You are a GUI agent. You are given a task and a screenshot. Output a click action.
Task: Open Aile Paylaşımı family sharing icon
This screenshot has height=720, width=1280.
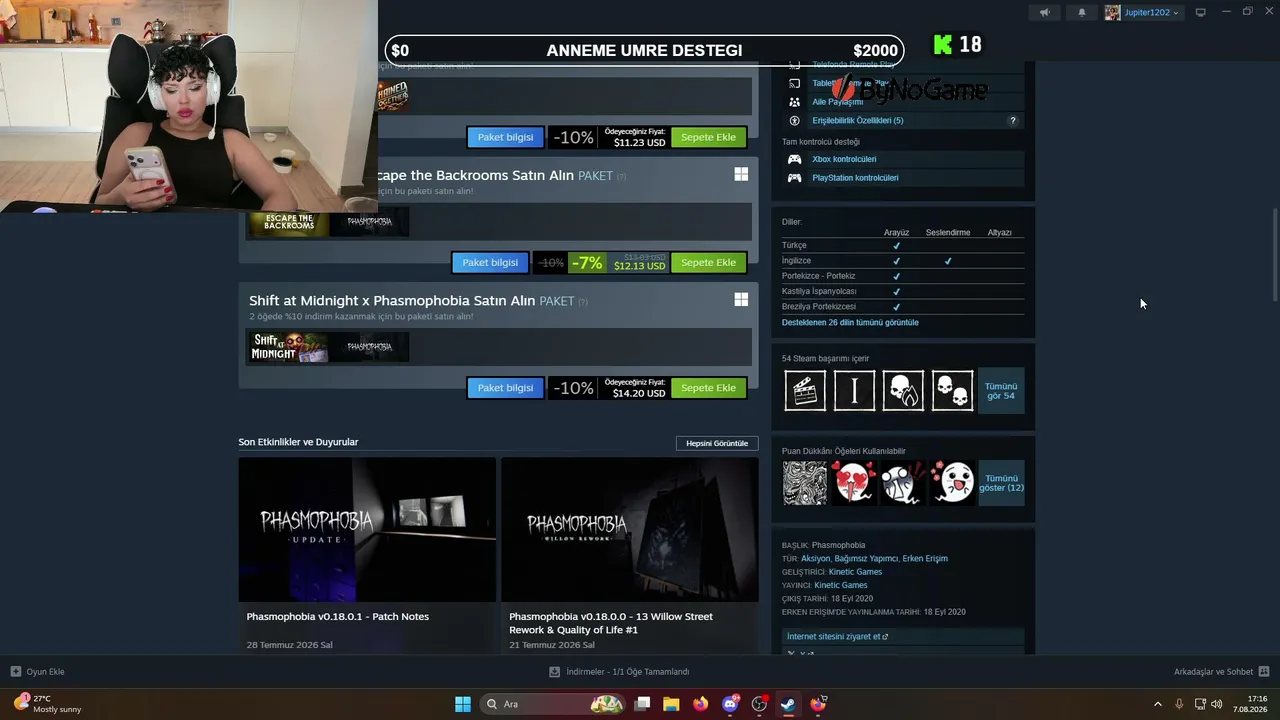point(794,102)
